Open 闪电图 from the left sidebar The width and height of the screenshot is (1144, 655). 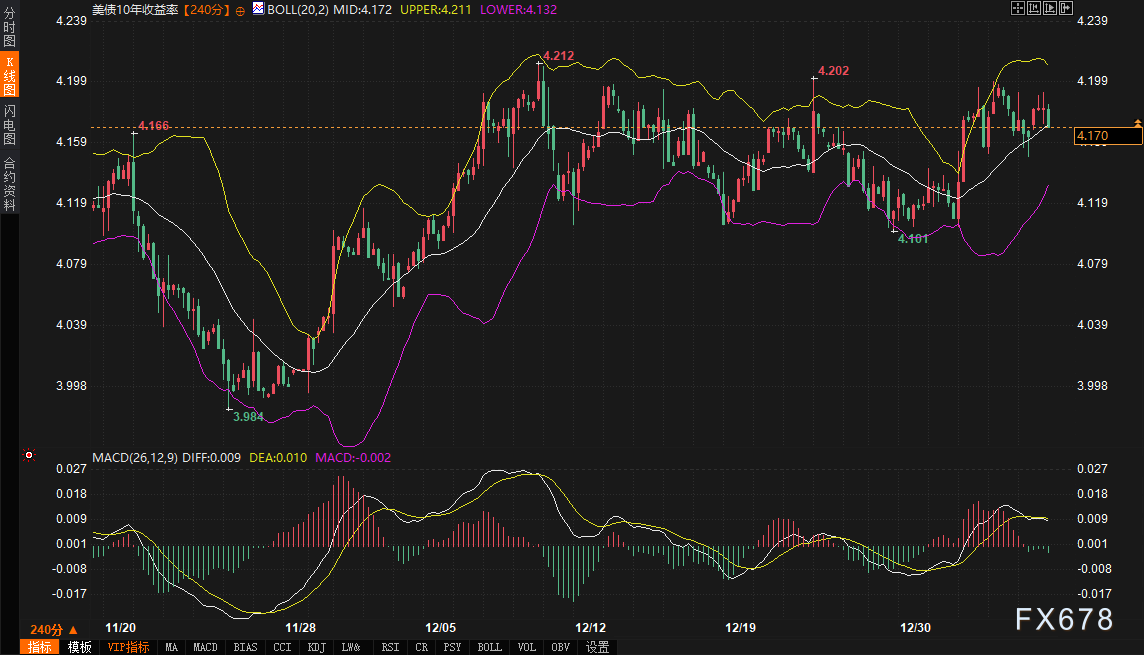click(x=9, y=125)
